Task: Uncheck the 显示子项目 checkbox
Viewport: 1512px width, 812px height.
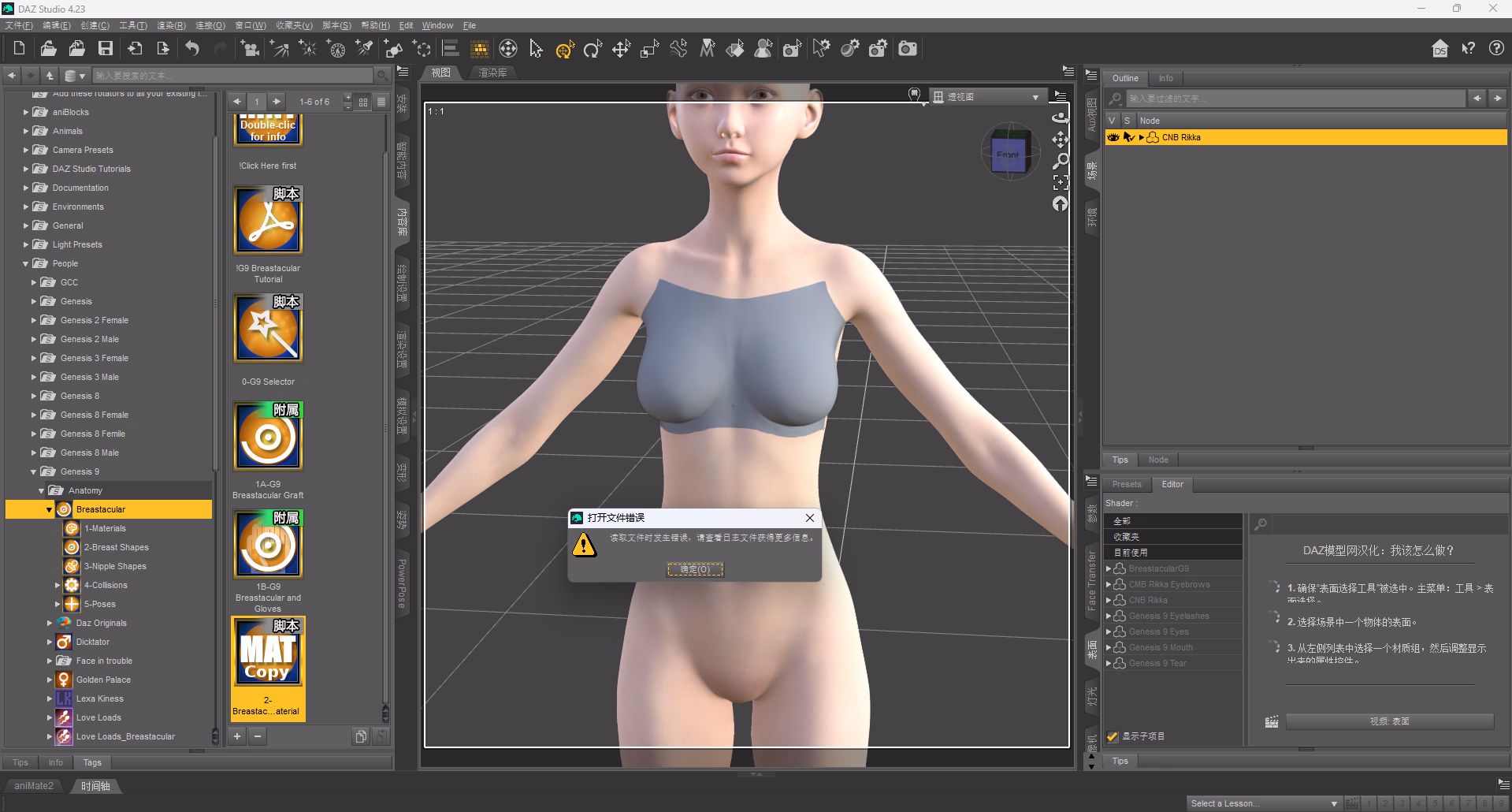Action: click(x=1113, y=736)
